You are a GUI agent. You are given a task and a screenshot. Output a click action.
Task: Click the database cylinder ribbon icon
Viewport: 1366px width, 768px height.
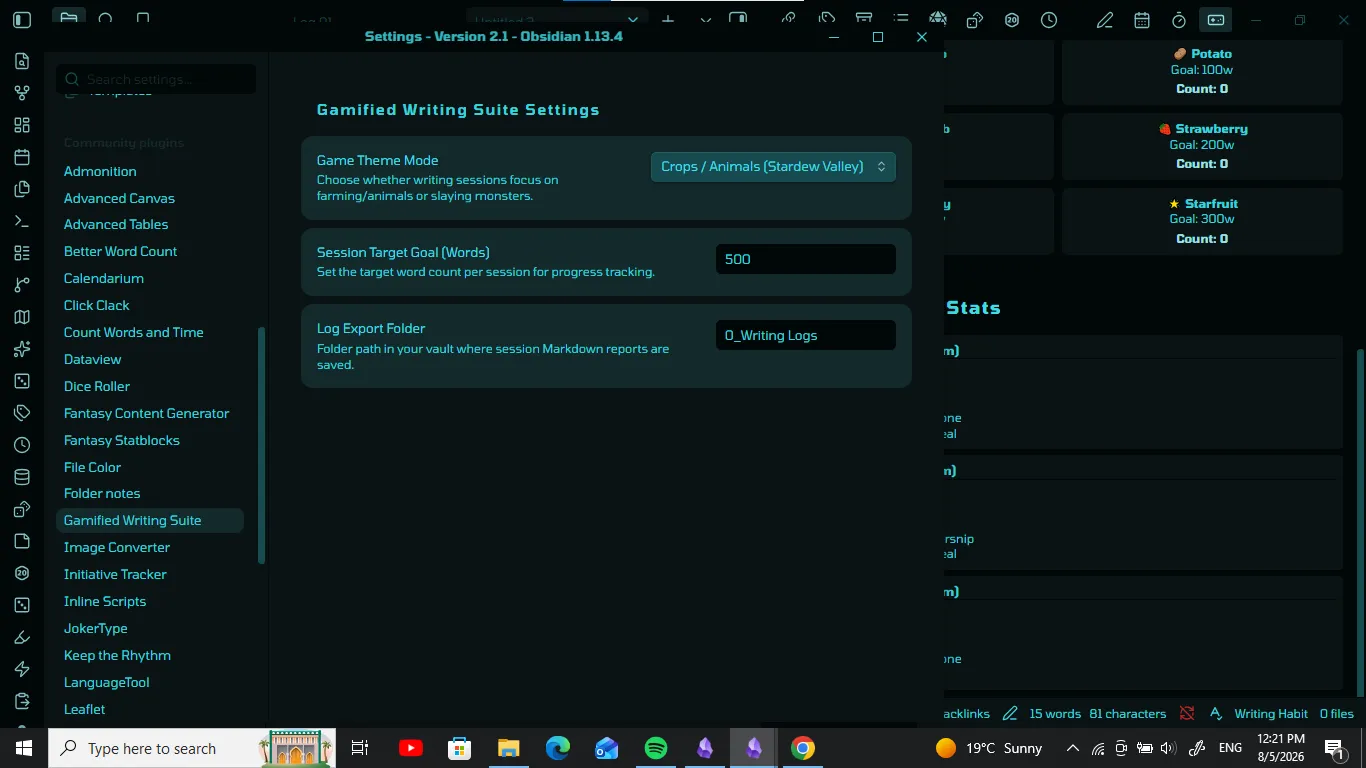coord(21,477)
